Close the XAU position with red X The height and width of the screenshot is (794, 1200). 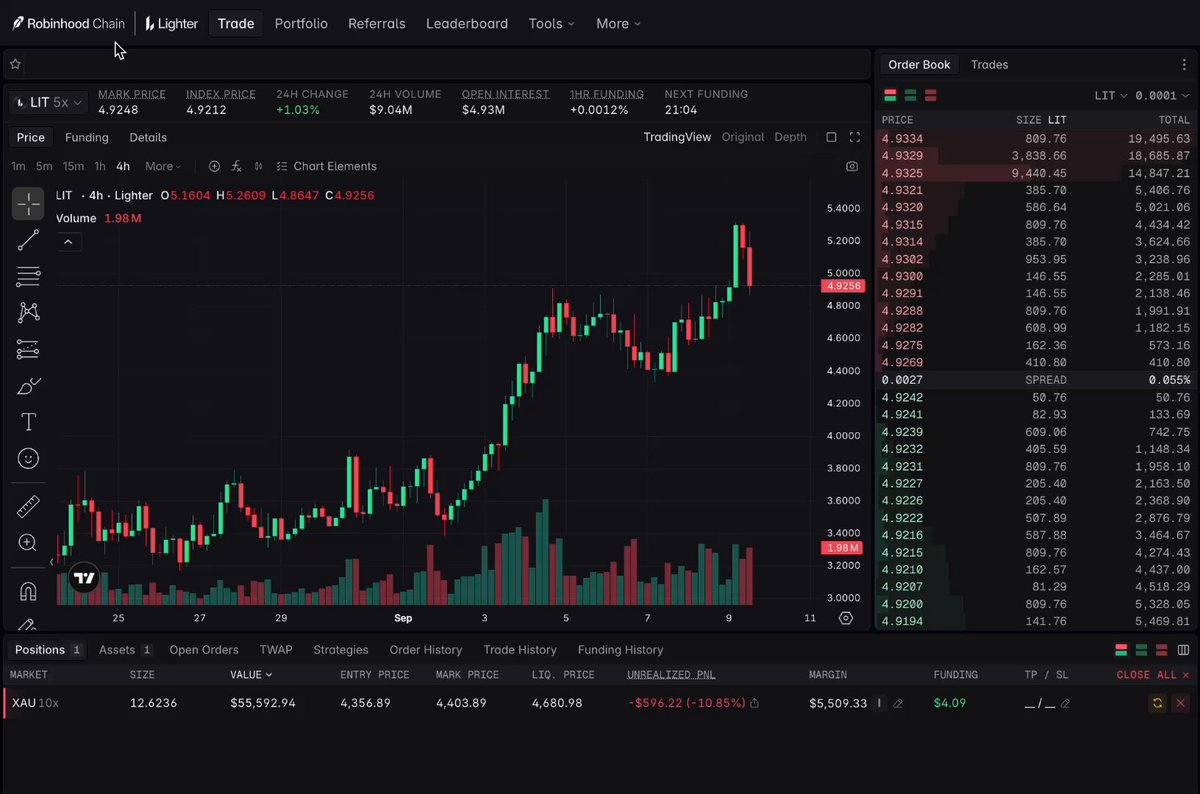pos(1180,703)
